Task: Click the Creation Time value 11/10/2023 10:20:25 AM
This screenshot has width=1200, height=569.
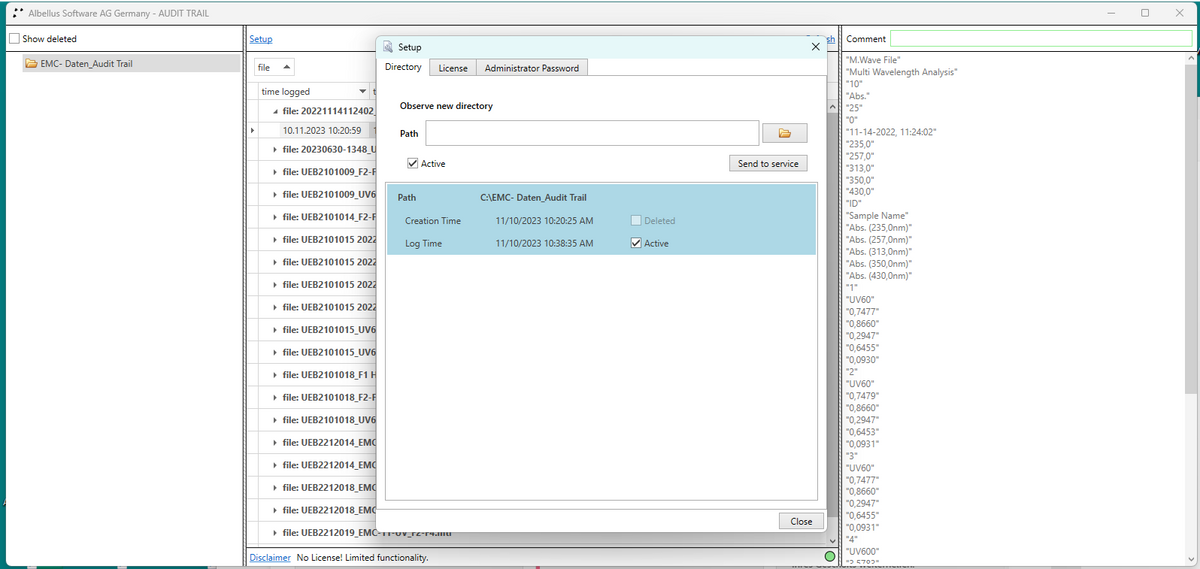Action: click(544, 220)
